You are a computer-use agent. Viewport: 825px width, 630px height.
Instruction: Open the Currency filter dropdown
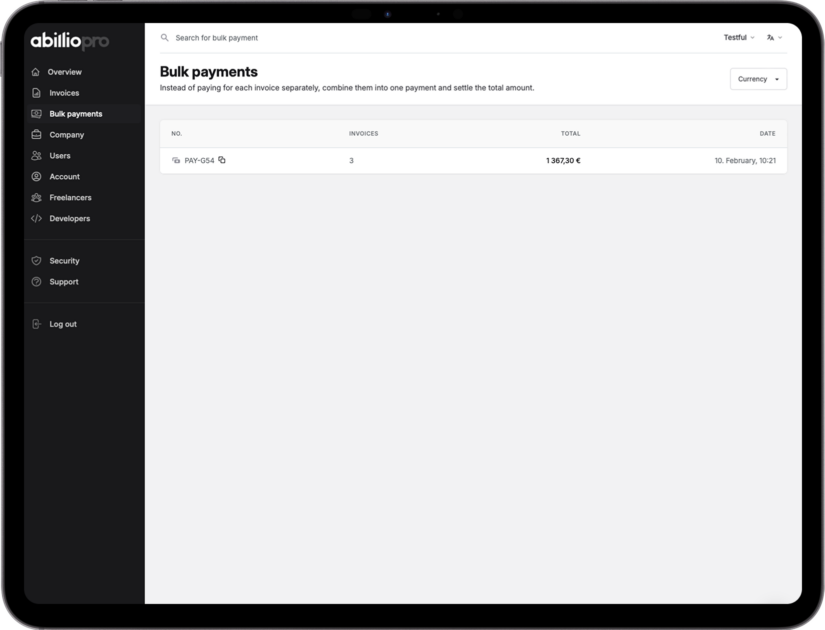758,79
